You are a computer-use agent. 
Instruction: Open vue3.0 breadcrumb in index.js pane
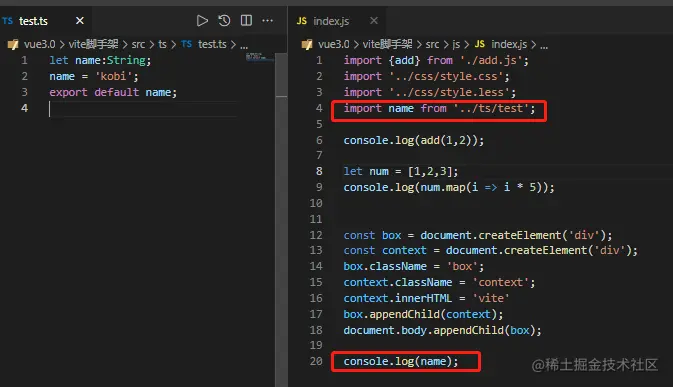click(333, 44)
